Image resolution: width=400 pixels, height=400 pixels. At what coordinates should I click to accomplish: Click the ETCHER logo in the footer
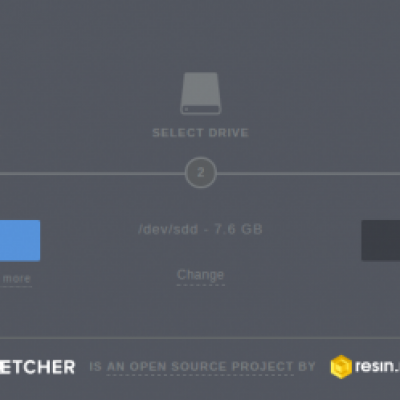point(37,367)
